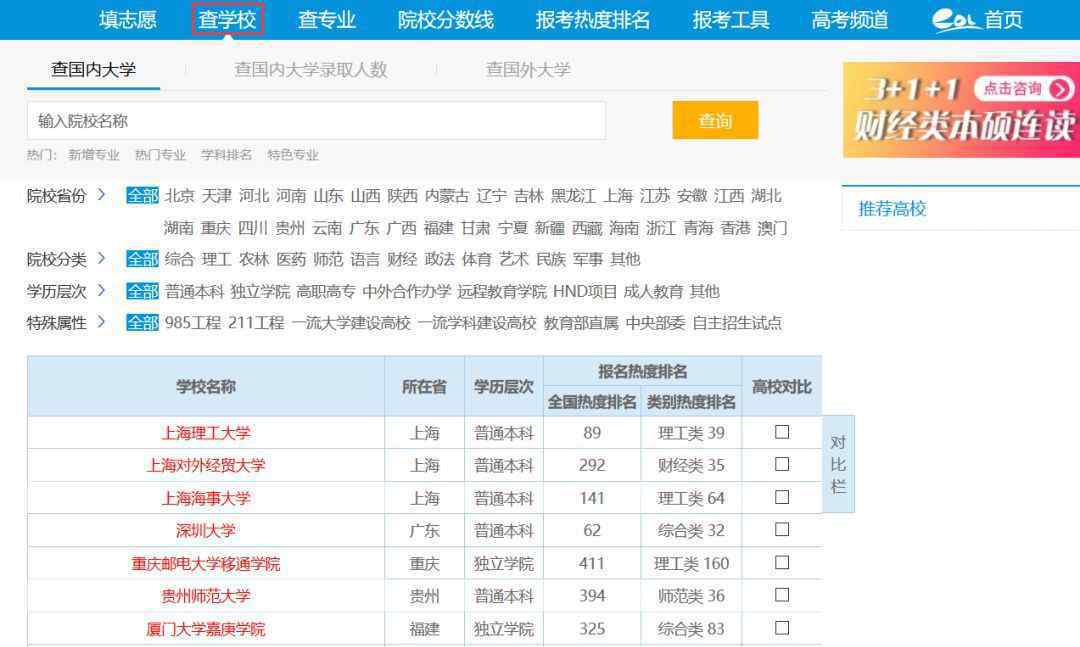Tick the compare checkbox for 厦门大学嘉庚学院
This screenshot has width=1080, height=647.
(782, 628)
